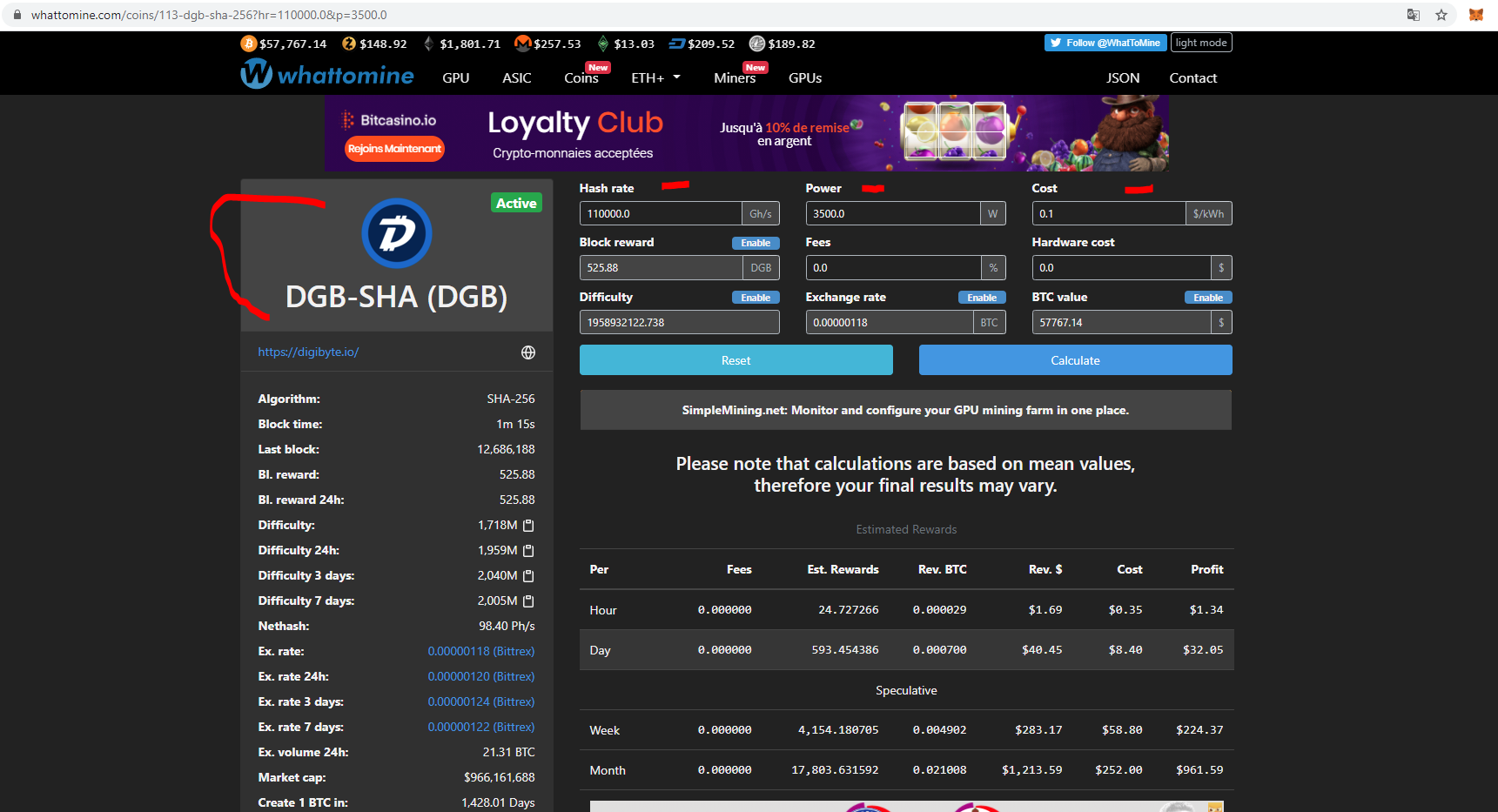
Task: Copy Difficulty 24h value via clipboard icon
Action: 528,551
